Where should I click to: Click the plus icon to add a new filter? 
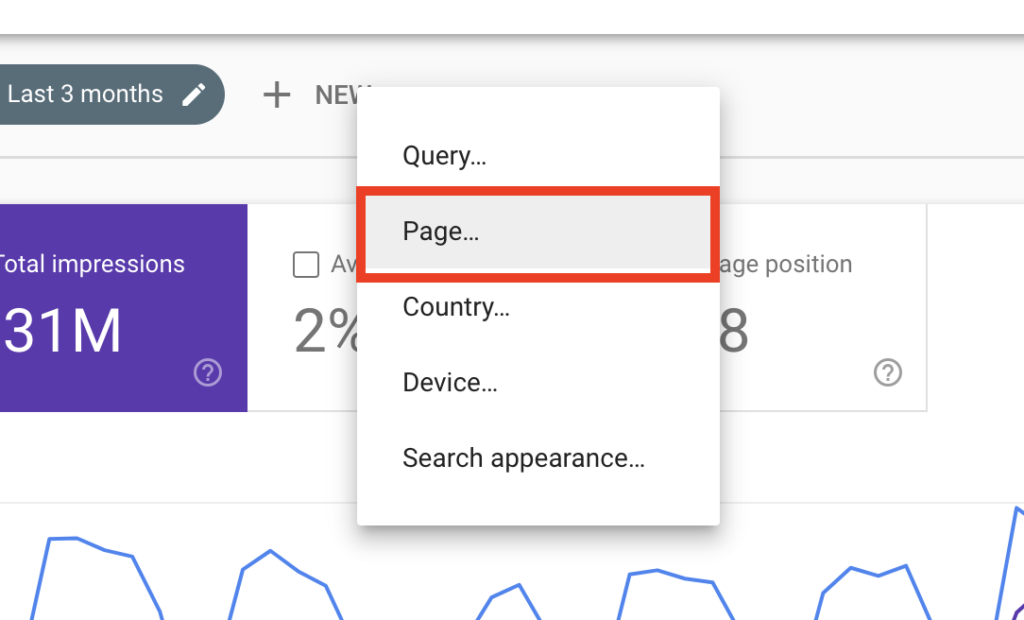(x=276, y=95)
